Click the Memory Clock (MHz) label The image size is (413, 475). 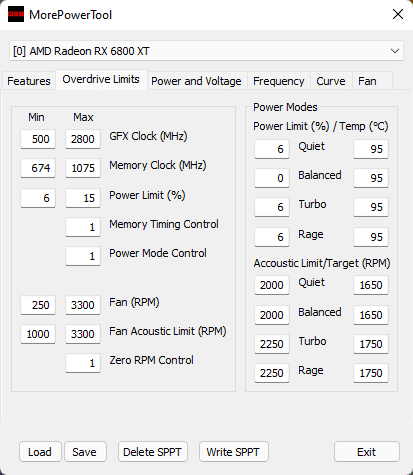pos(158,165)
